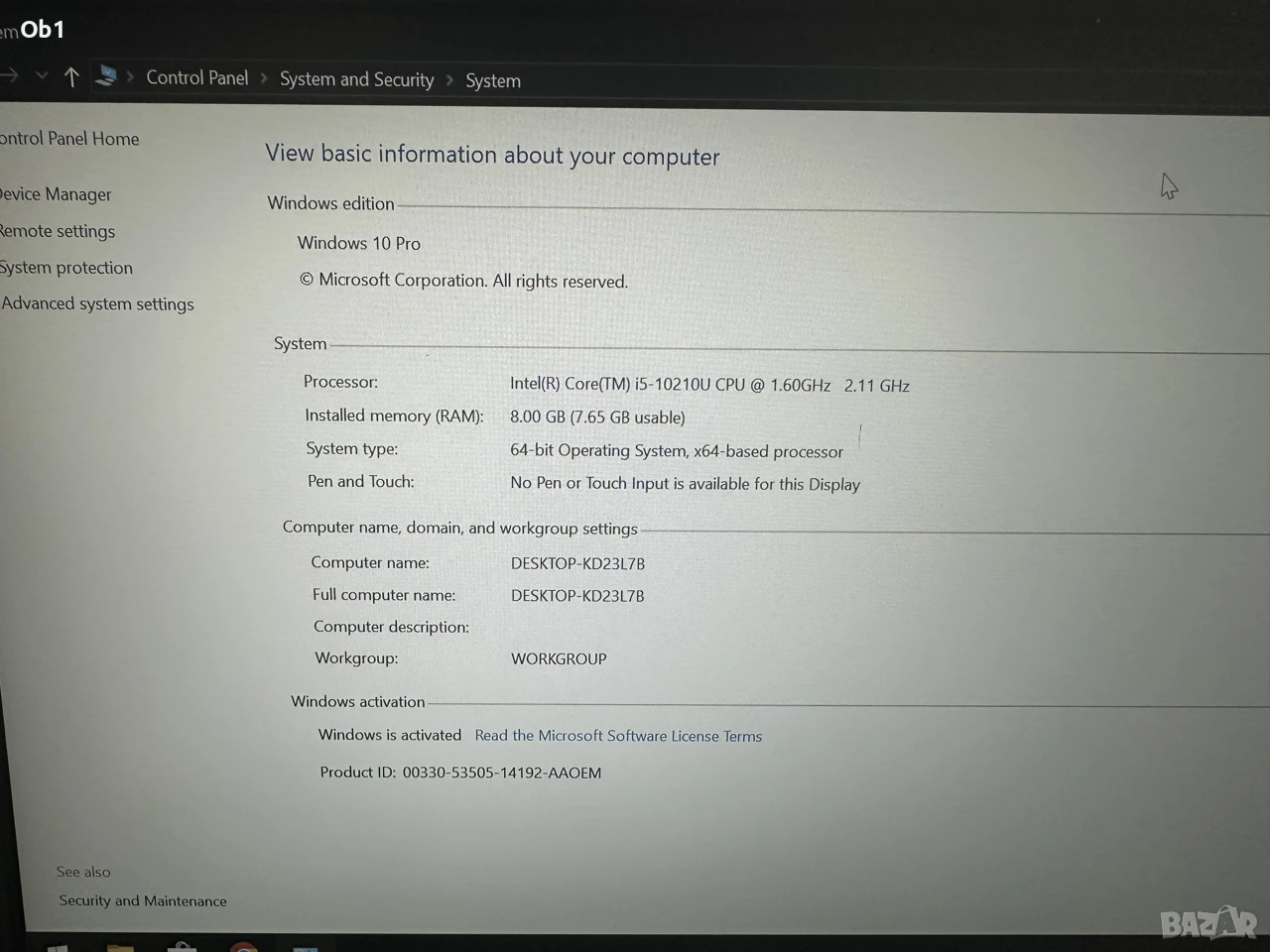Click the Full computer name value DESKTOP-KD23L7B
Image resolution: width=1270 pixels, height=952 pixels.
click(x=577, y=595)
